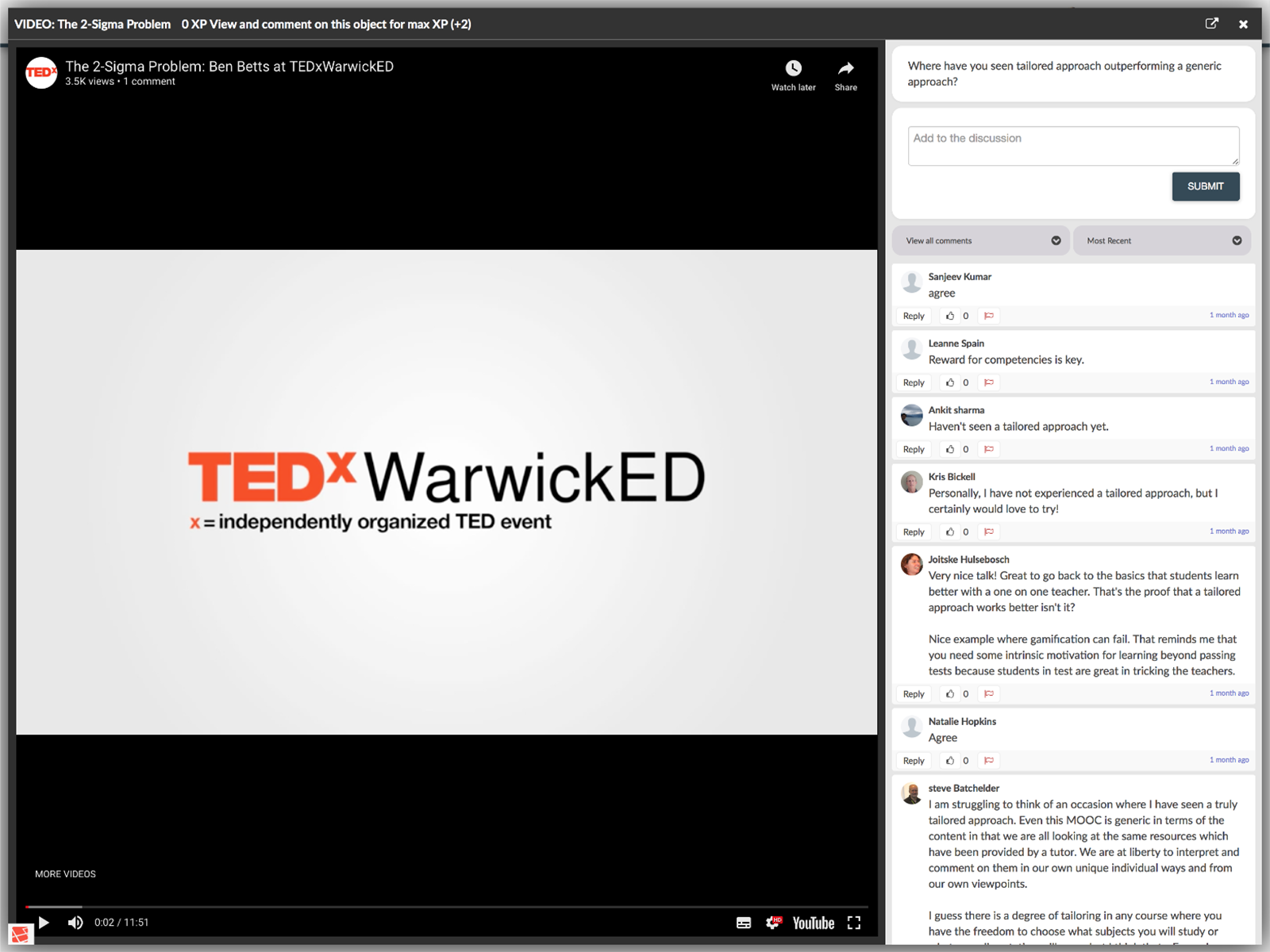Open the Most Recent sort dropdown
The image size is (1270, 952).
click(x=1162, y=240)
